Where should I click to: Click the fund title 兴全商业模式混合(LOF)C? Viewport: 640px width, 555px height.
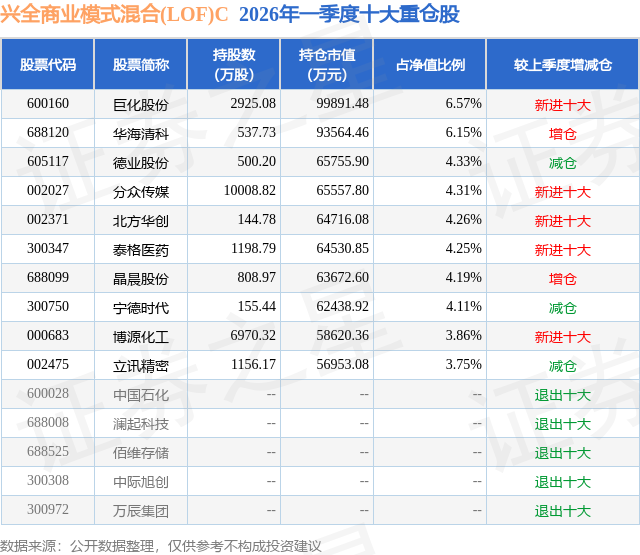pyautogui.click(x=114, y=14)
